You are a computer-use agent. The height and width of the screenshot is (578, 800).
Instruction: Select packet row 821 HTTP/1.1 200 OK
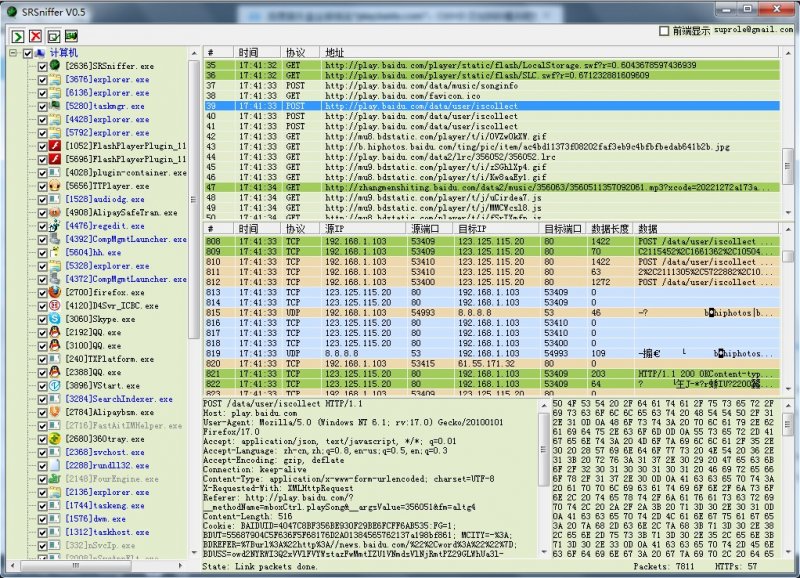pos(492,373)
